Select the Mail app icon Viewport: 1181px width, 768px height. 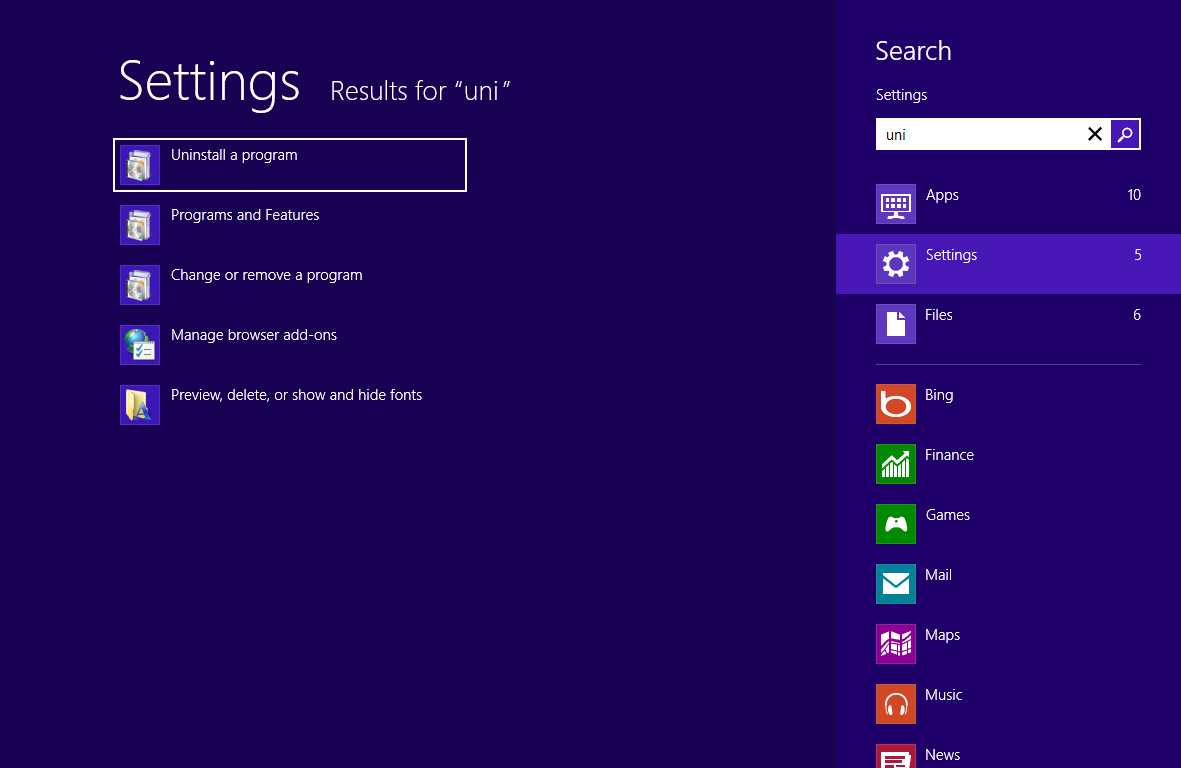point(896,584)
